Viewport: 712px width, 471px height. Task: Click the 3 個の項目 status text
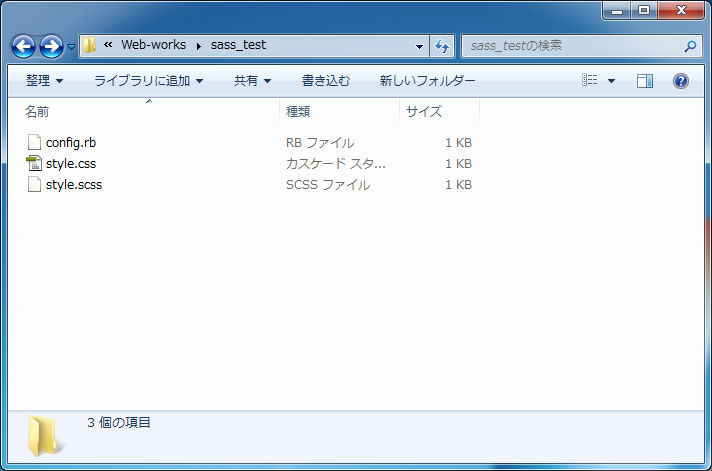pyautogui.click(x=119, y=422)
